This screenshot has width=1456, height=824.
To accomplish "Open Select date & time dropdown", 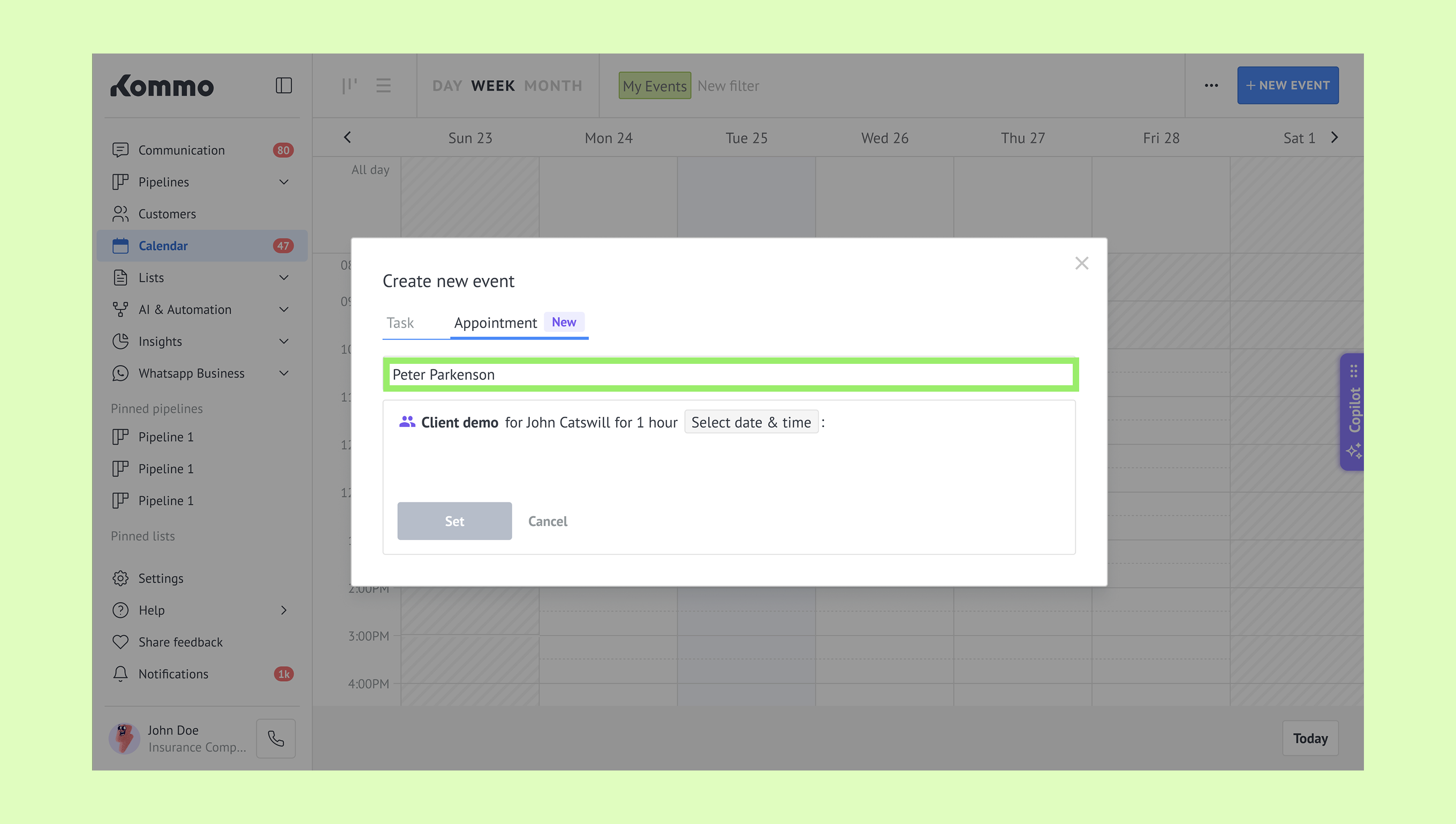I will 750,422.
